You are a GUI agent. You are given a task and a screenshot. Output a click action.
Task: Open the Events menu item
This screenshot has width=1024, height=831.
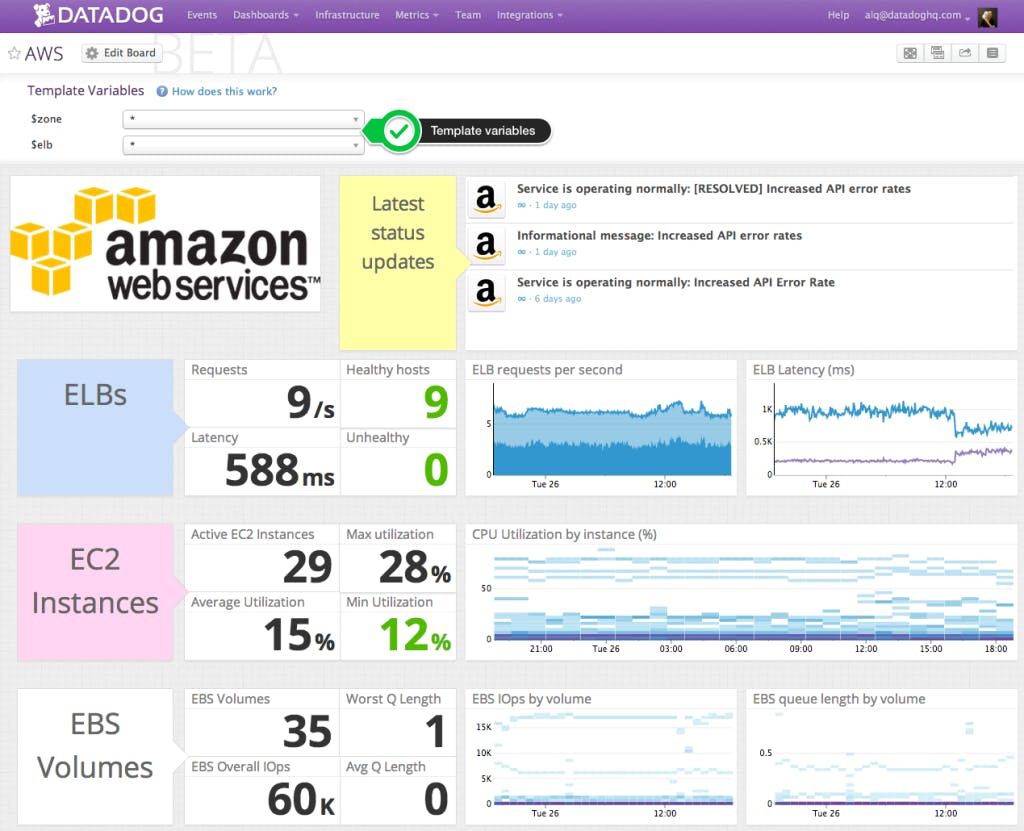(202, 15)
